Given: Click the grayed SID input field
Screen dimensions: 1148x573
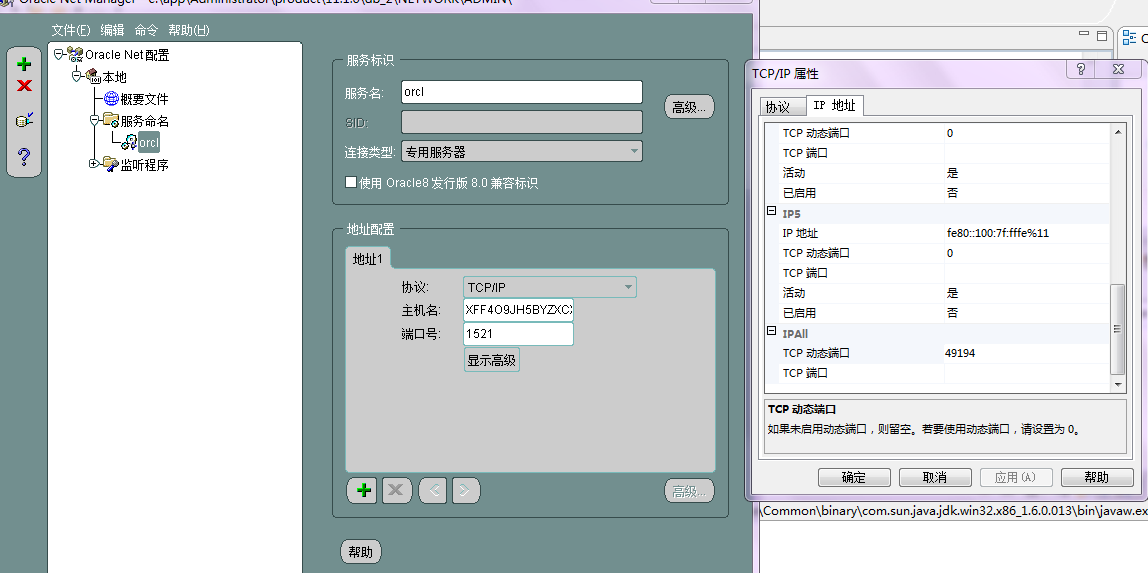Looking at the screenshot, I should pyautogui.click(x=522, y=121).
